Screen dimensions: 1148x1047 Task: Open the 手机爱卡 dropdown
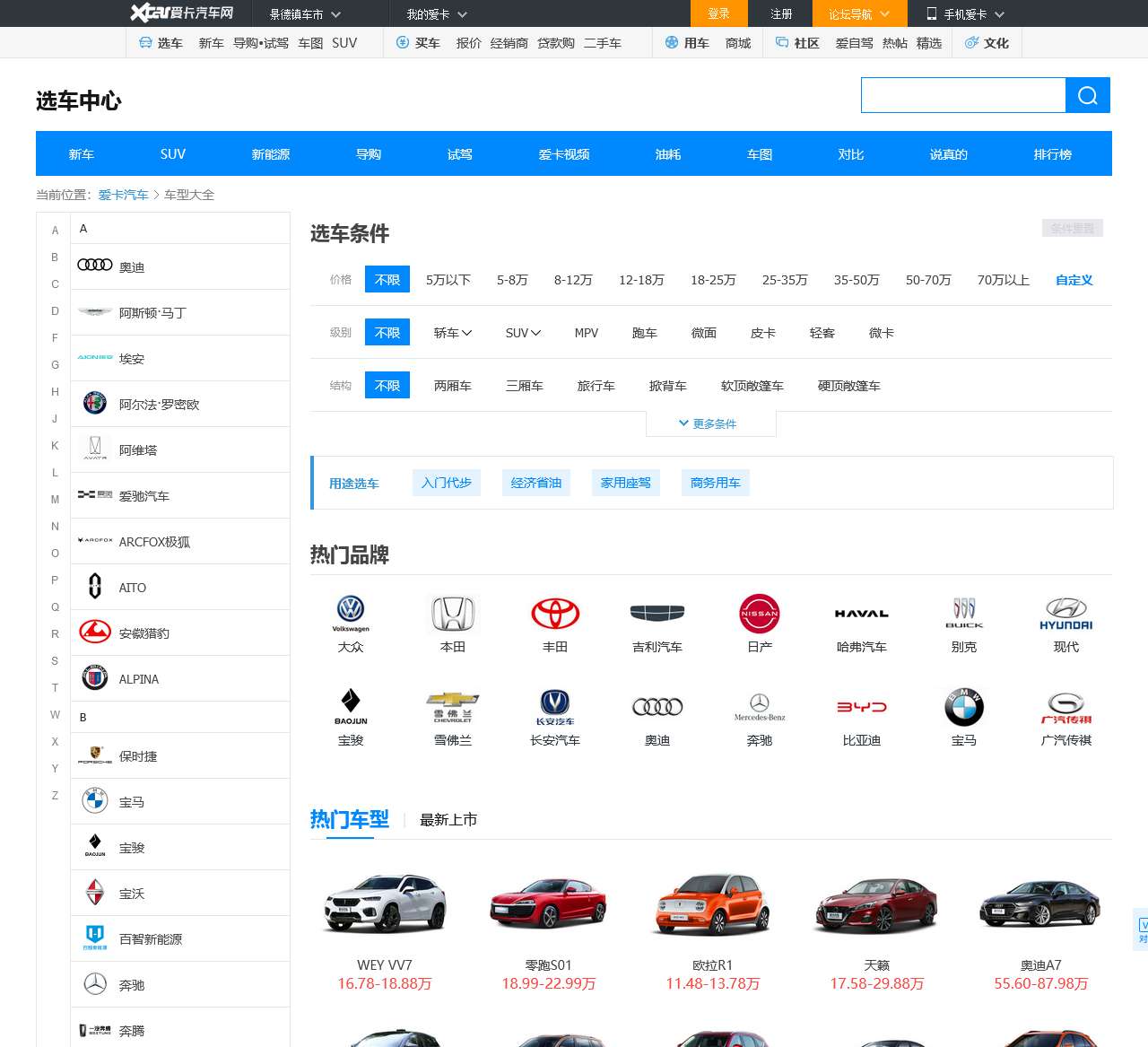point(965,14)
